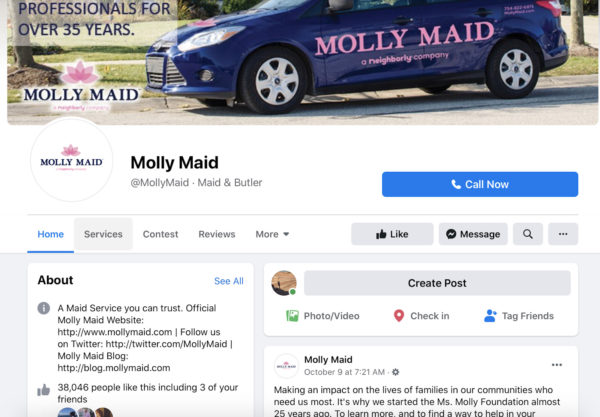Click the thumbs-up icon beside likes count
Image resolution: width=600 pixels, height=417 pixels.
click(44, 390)
